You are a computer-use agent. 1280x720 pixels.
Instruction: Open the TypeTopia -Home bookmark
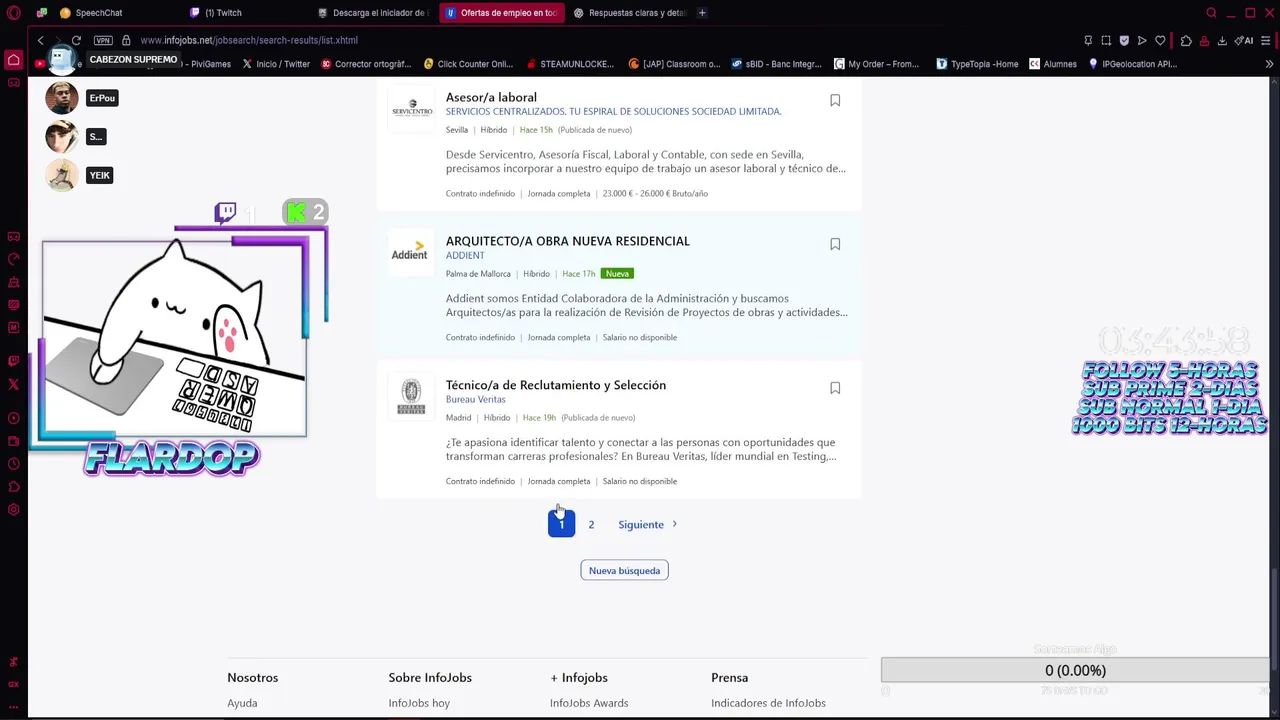coord(977,64)
